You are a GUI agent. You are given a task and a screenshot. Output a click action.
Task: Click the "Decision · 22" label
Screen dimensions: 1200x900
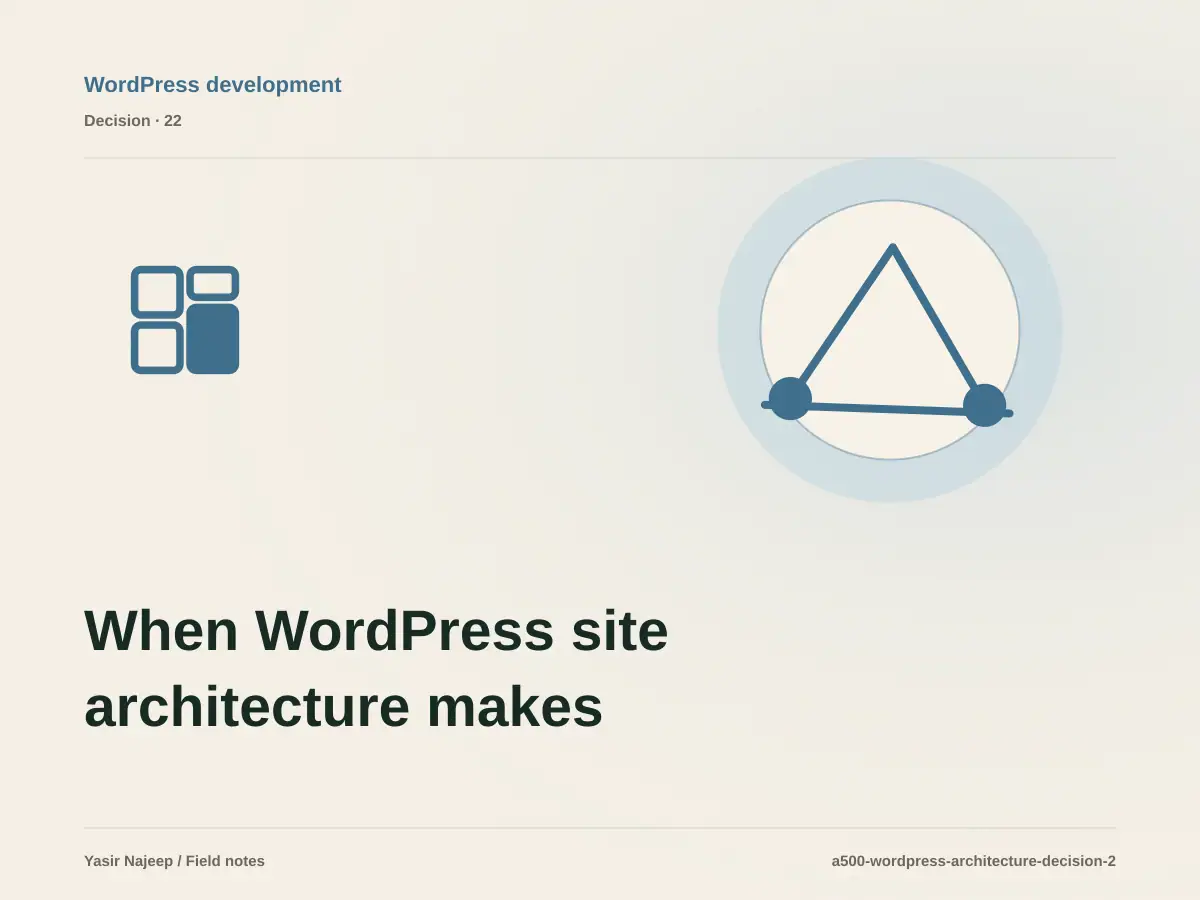133,121
